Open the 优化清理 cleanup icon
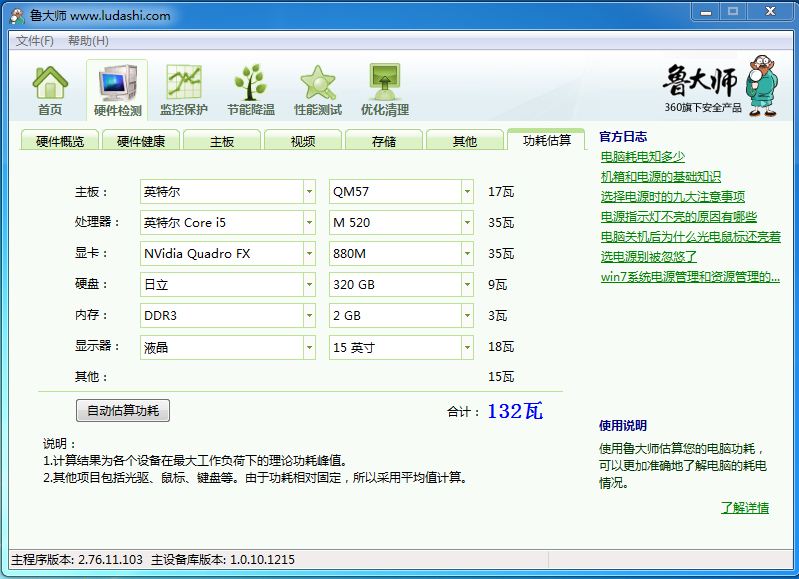This screenshot has height=579, width=799. (x=385, y=90)
